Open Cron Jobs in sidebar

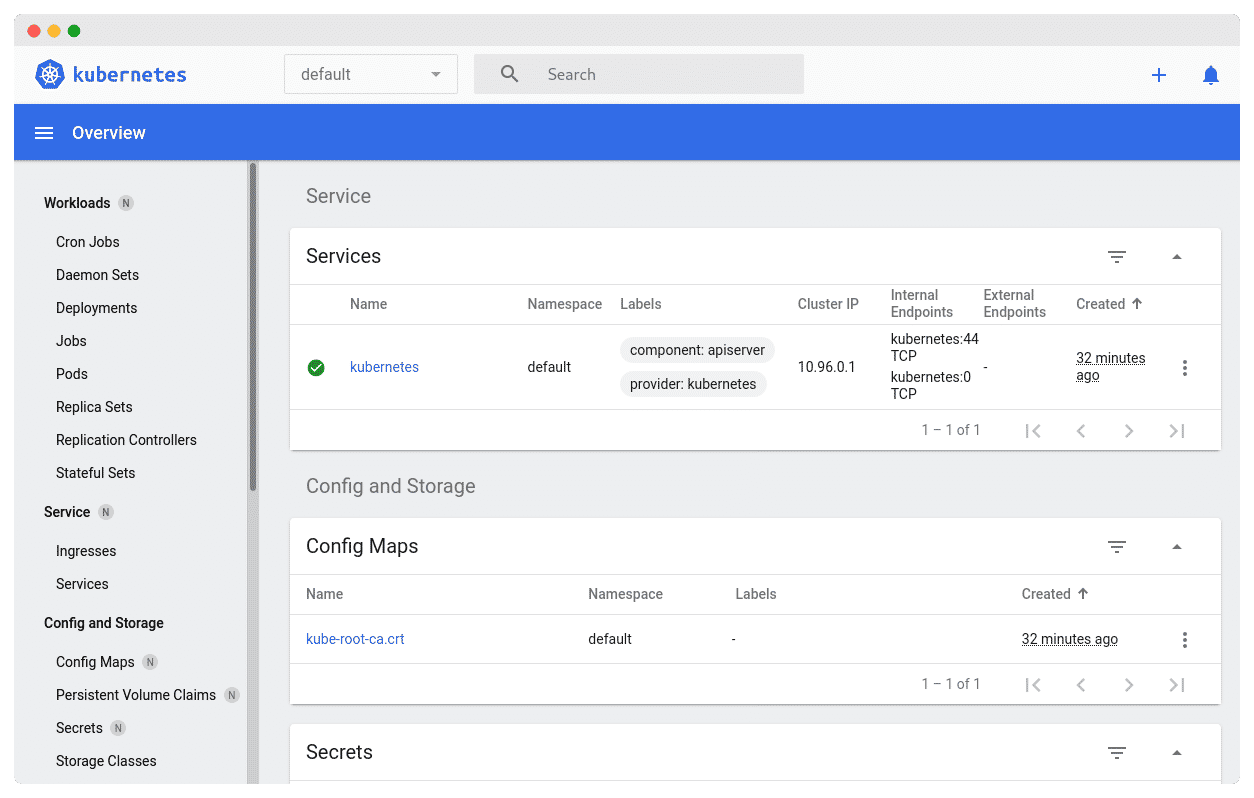88,242
